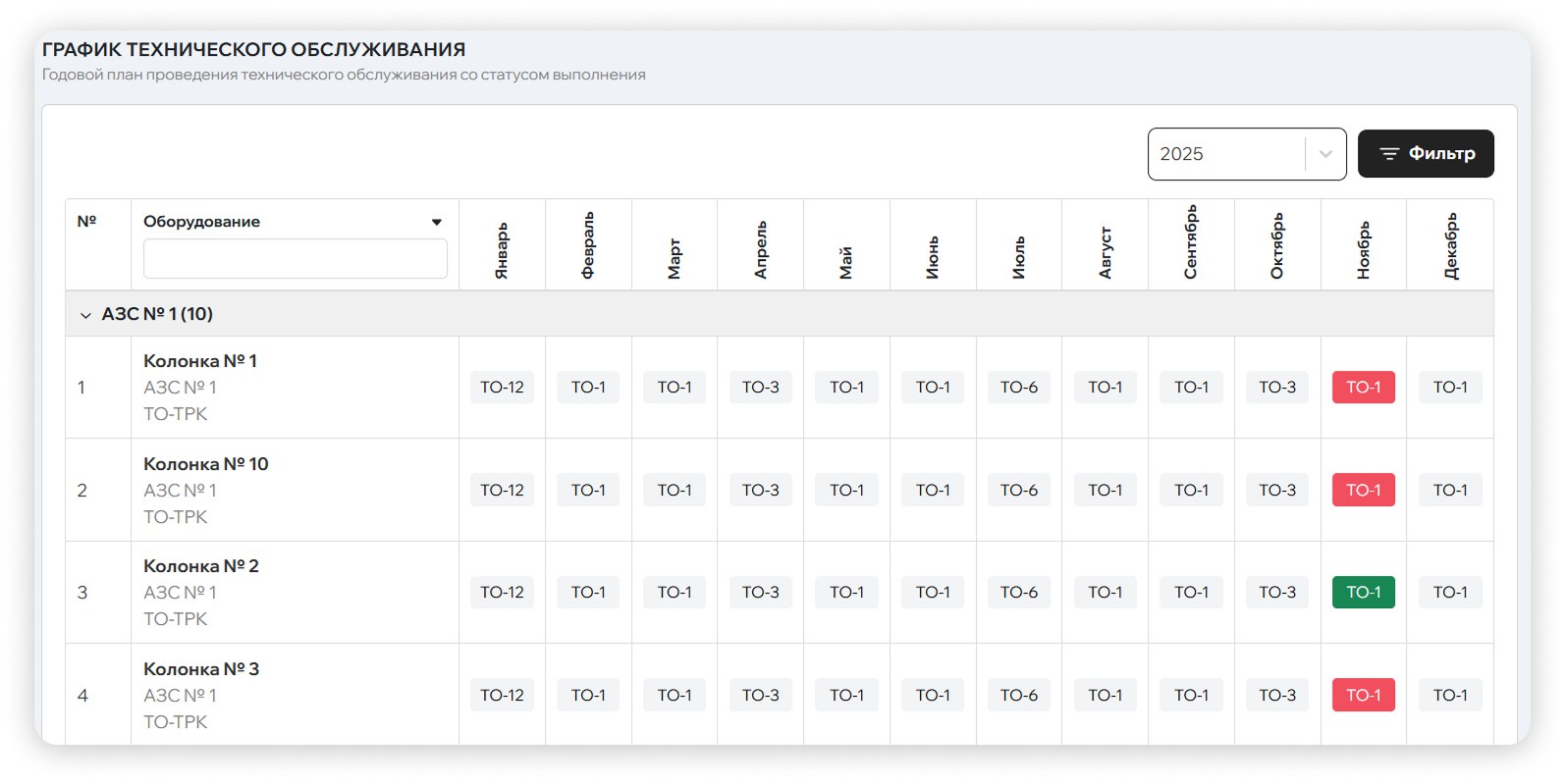Click ТО-6 July badge for Колонка № 10
This screenshot has width=1566, height=784.
(1018, 491)
